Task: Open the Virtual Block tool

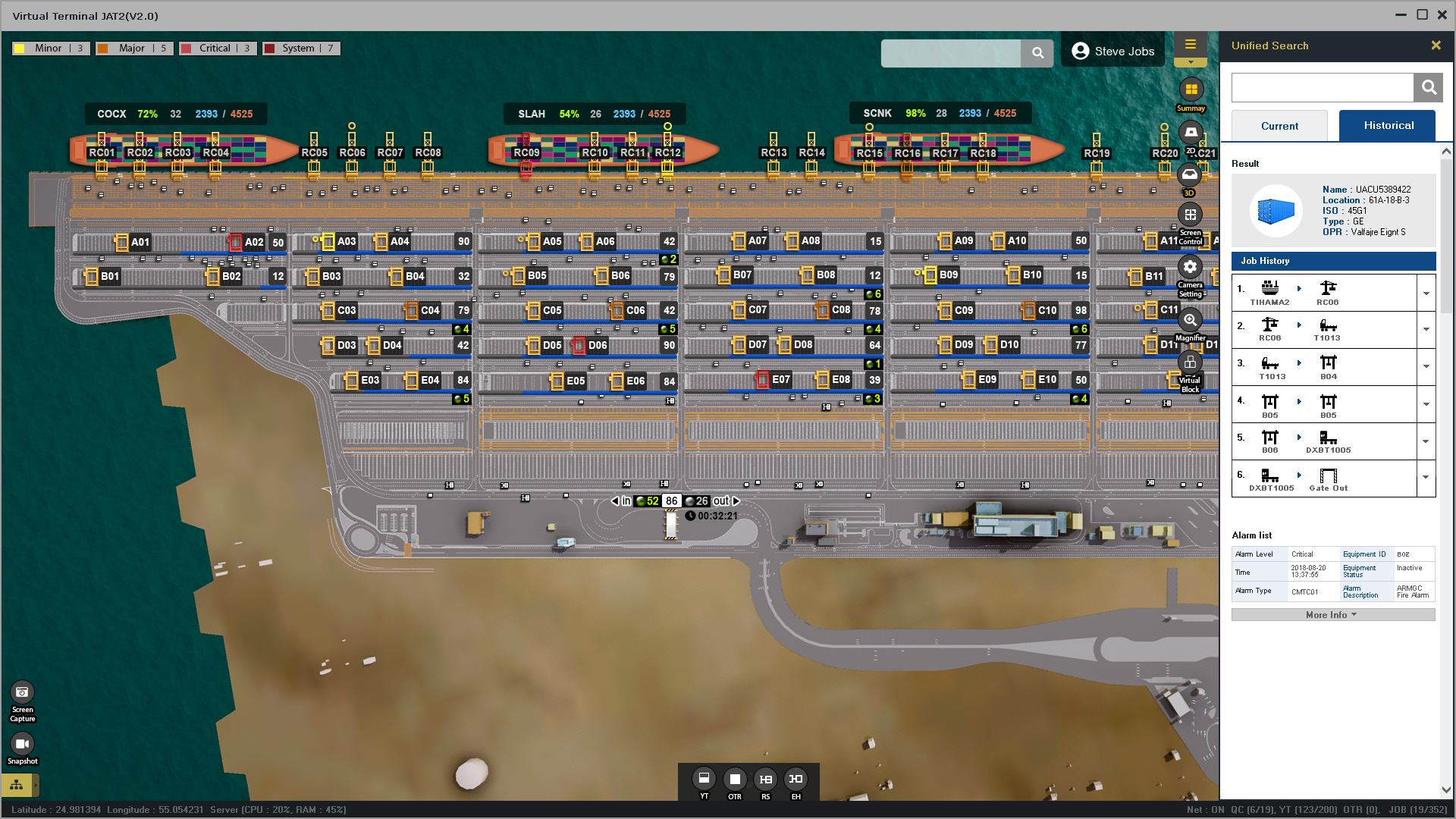Action: 1190,362
